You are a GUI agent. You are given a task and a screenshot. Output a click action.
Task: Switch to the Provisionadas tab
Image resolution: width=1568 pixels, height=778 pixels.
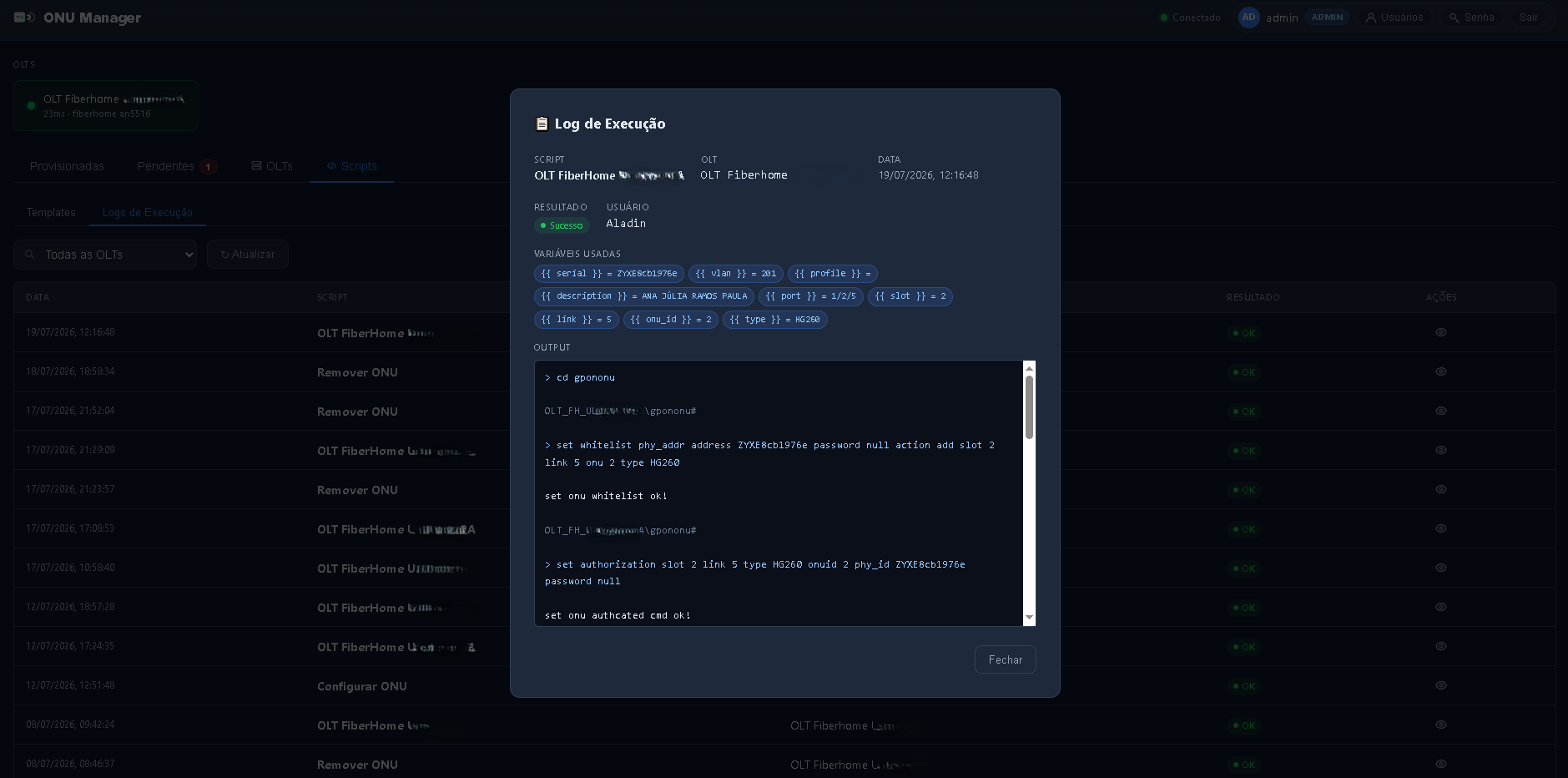67,166
